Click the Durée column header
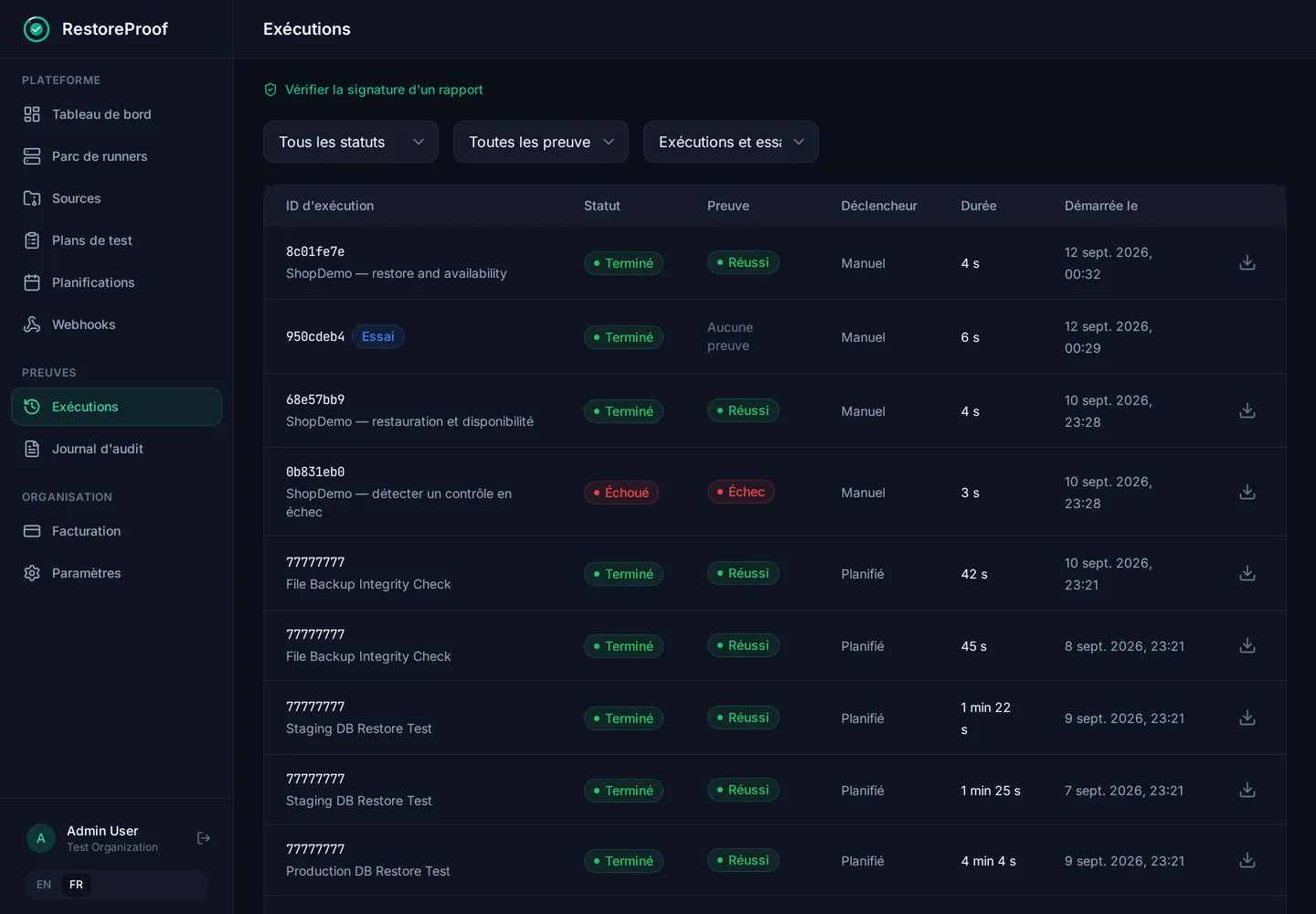 (979, 206)
